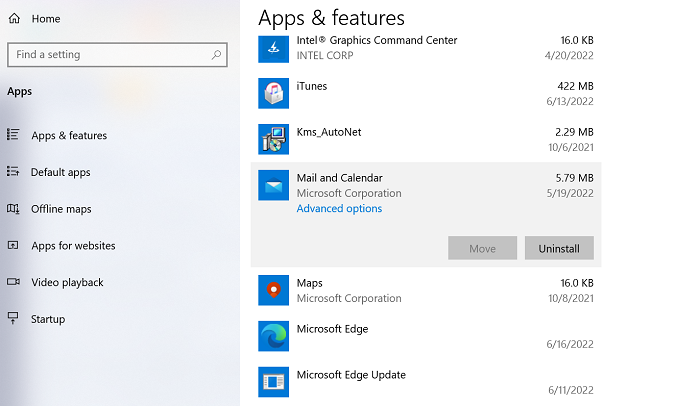Open the Apps & features section
Viewport: 700px width, 406px height.
point(69,135)
